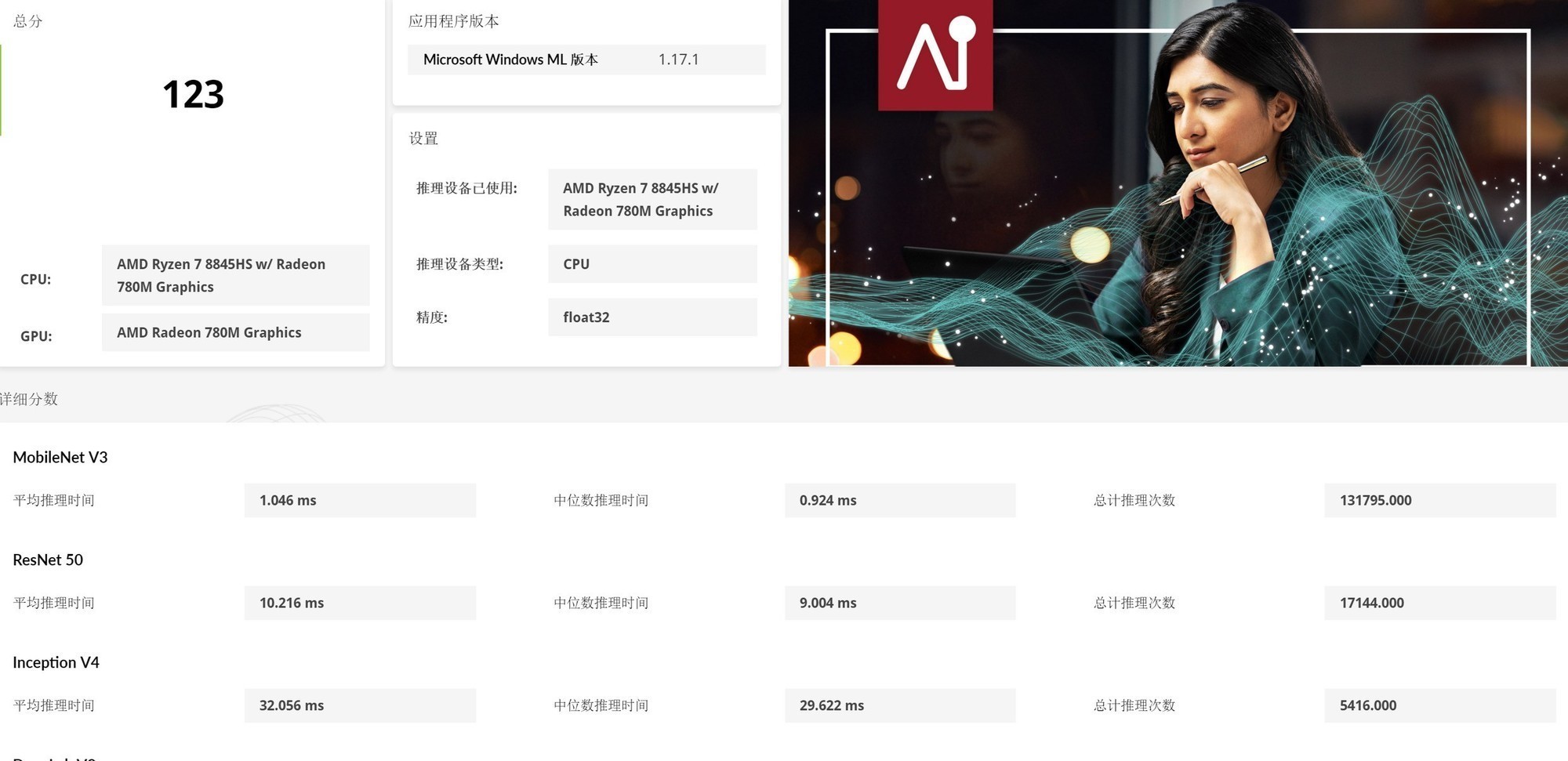Click MobileNet V3 median time 0.924 ms
This screenshot has height=761, width=1568.
tap(900, 500)
